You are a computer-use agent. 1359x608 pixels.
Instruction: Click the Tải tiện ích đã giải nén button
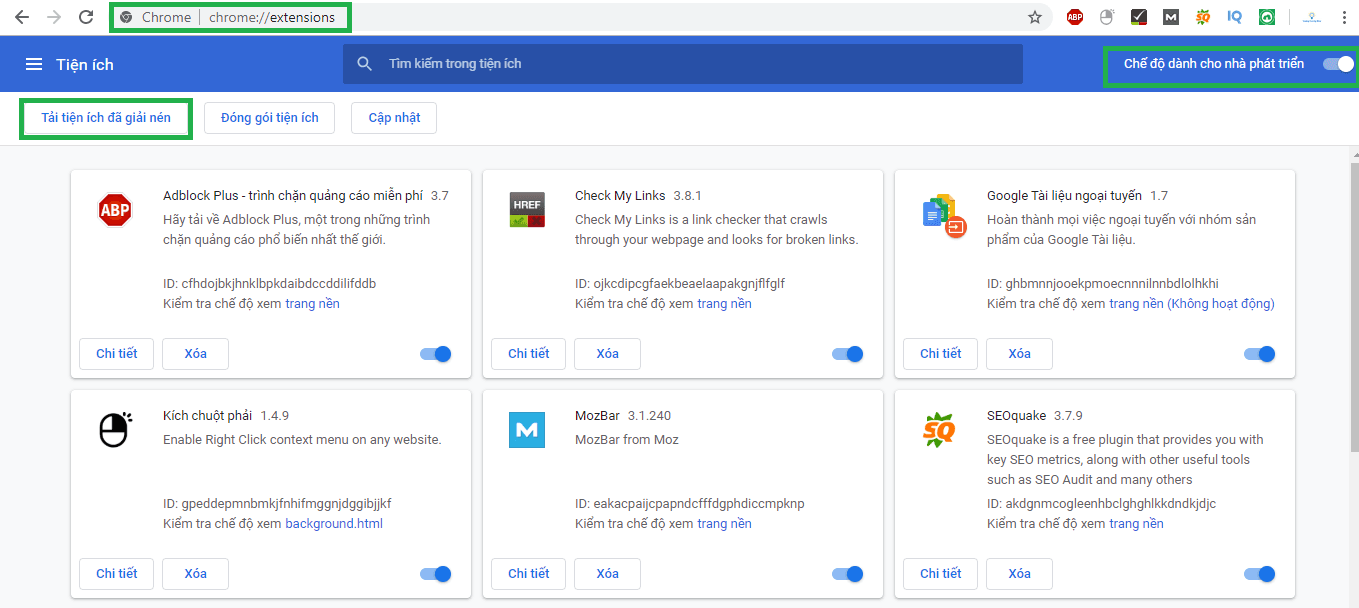tap(106, 118)
